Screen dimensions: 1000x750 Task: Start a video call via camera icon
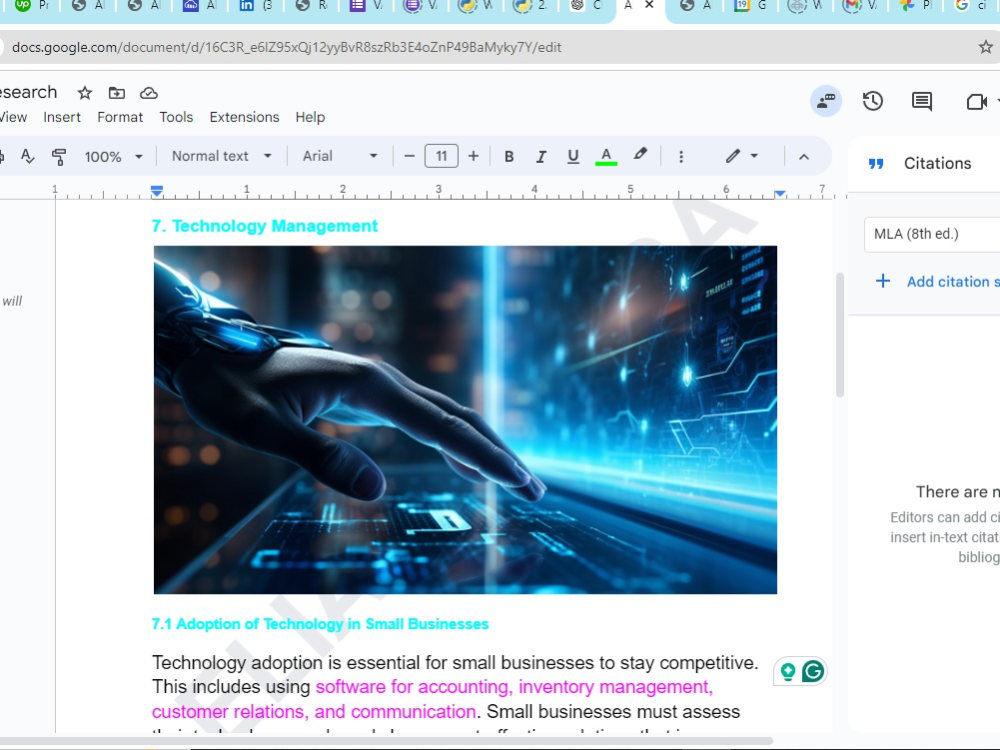coord(976,102)
